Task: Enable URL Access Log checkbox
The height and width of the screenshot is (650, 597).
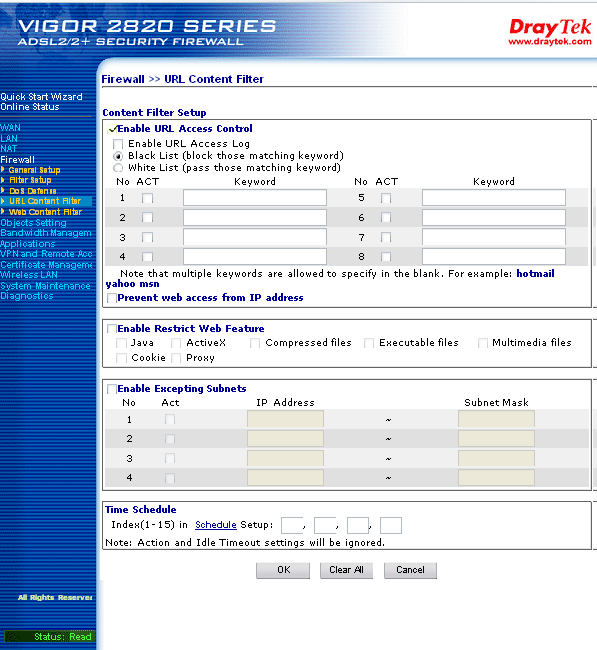Action: pos(118,144)
